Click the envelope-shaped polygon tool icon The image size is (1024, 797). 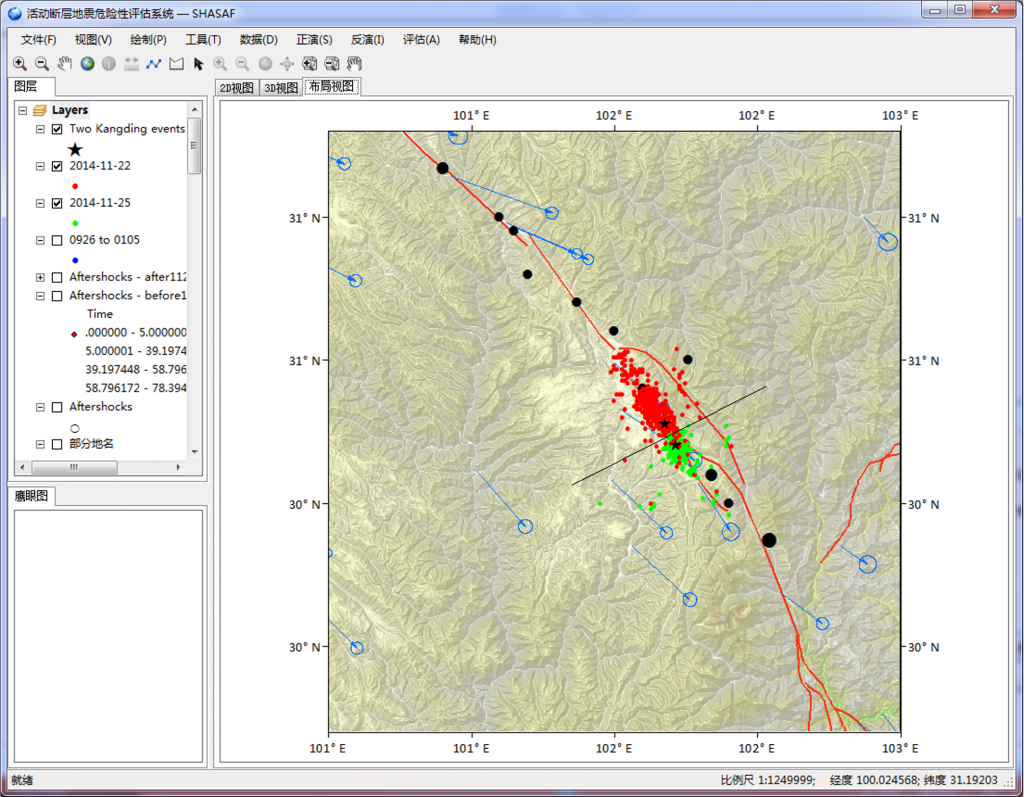tap(176, 64)
